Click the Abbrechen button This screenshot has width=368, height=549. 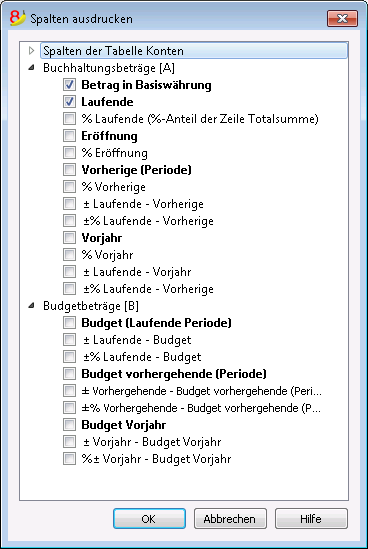coord(230,519)
